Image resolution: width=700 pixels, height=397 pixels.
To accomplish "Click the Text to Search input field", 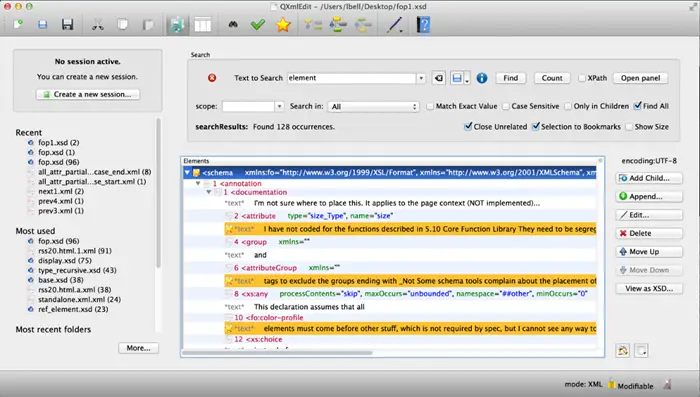I will (x=352, y=78).
